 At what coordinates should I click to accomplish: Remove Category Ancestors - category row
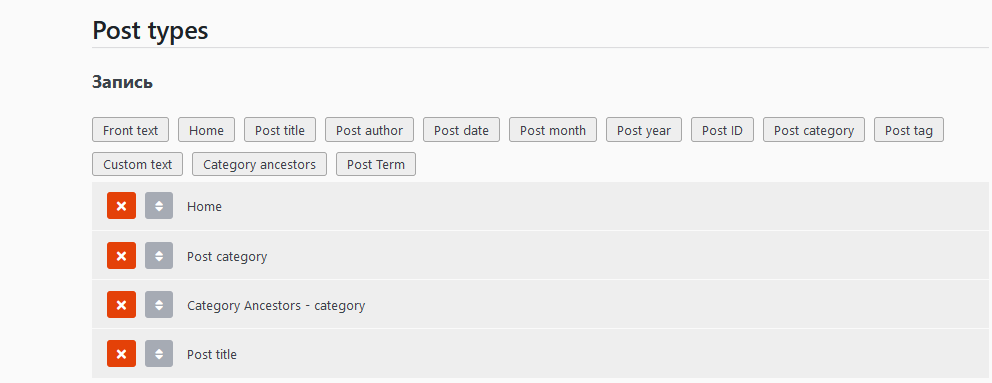coord(121,305)
